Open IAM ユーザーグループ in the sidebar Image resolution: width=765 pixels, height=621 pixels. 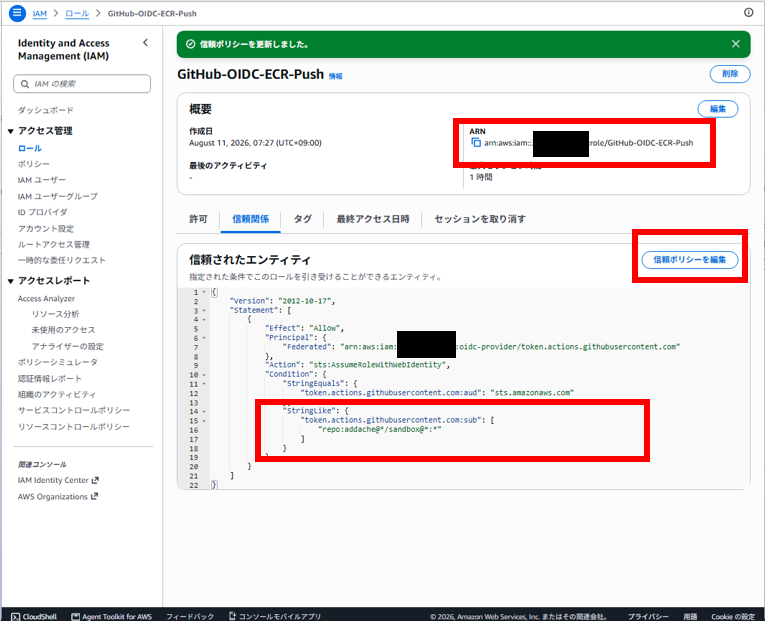[x=58, y=196]
